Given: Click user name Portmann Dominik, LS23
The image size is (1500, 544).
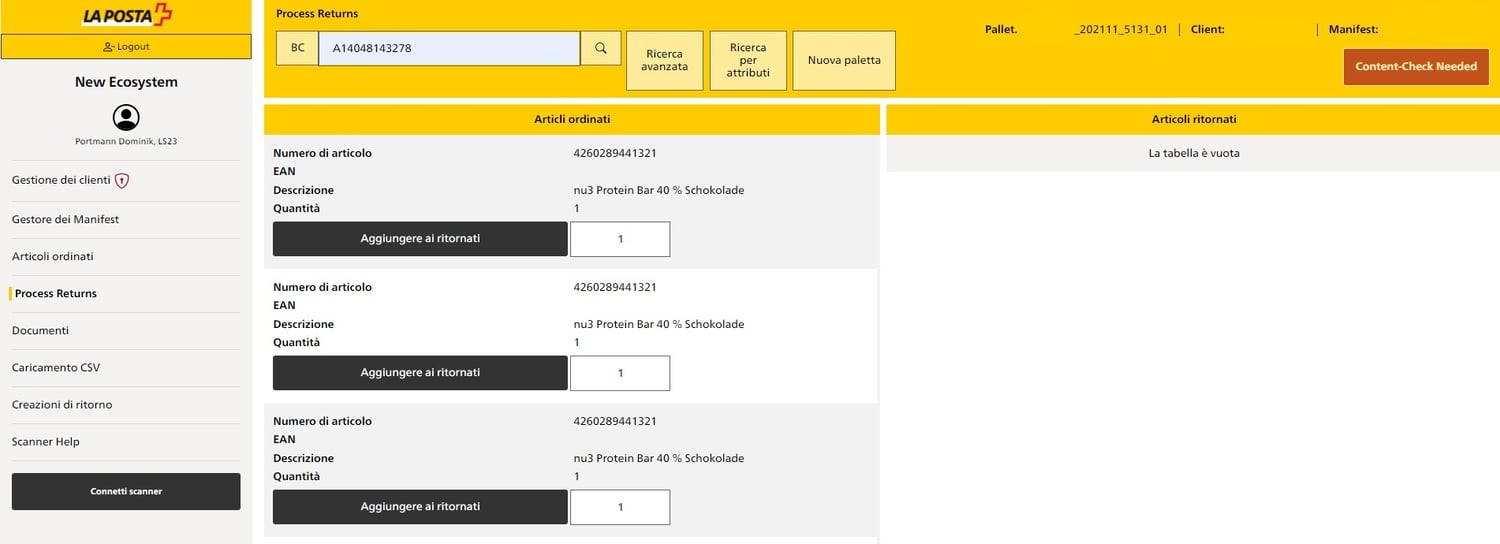Looking at the screenshot, I should coord(126,142).
